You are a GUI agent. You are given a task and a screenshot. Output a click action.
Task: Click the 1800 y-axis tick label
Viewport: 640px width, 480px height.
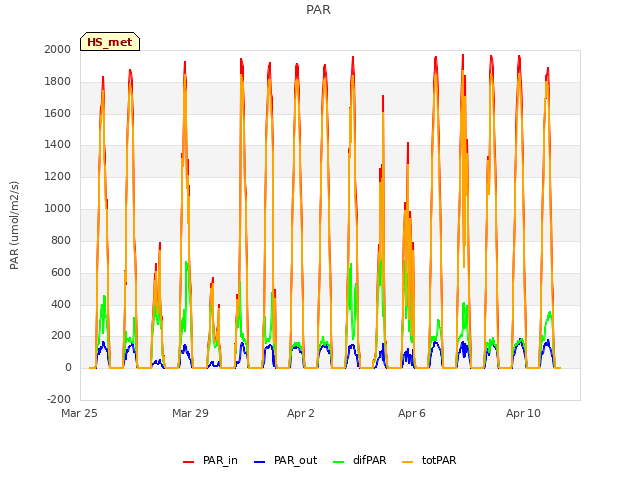(58, 81)
